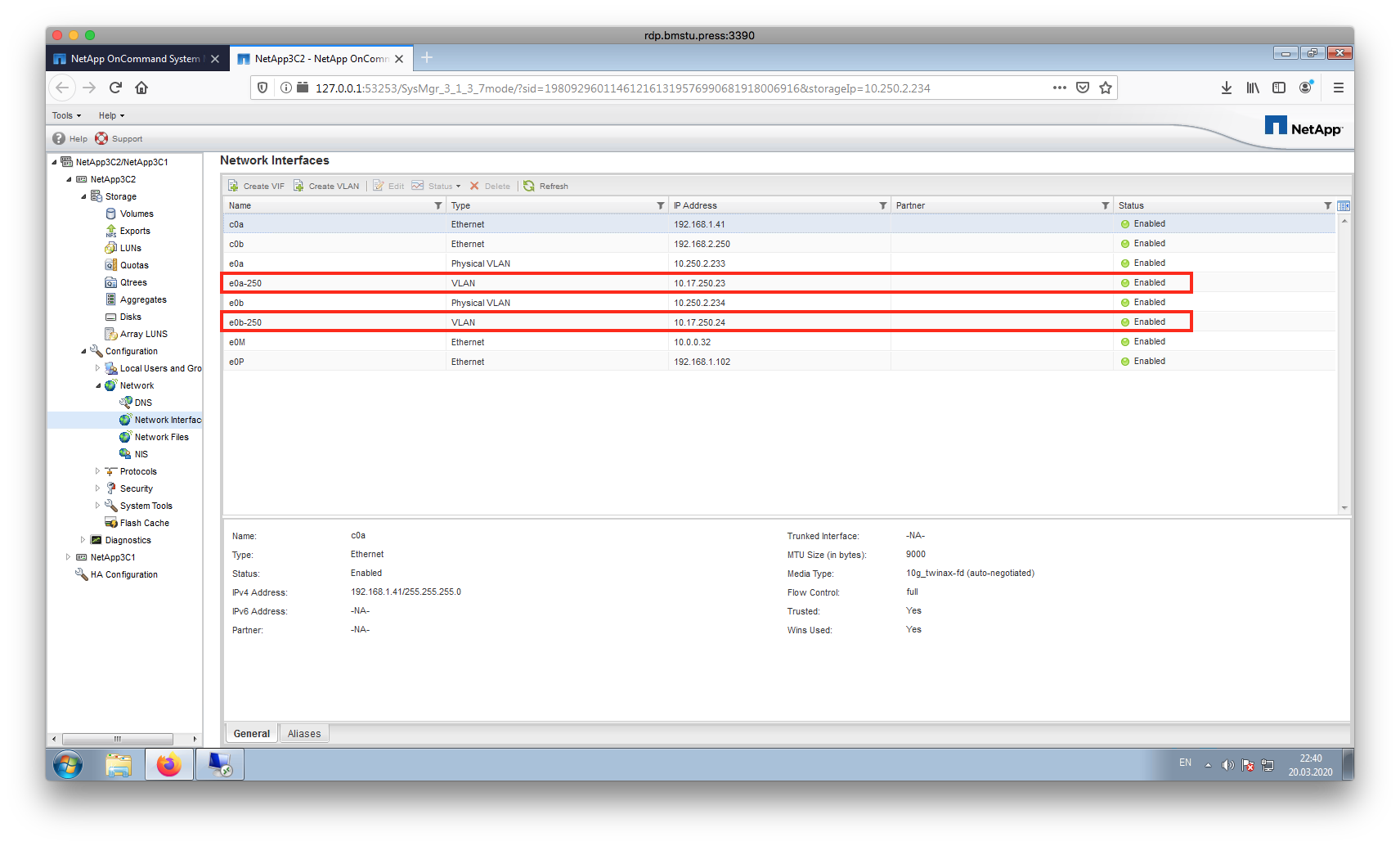
Task: Collapse the Network tree node
Action: 98,385
